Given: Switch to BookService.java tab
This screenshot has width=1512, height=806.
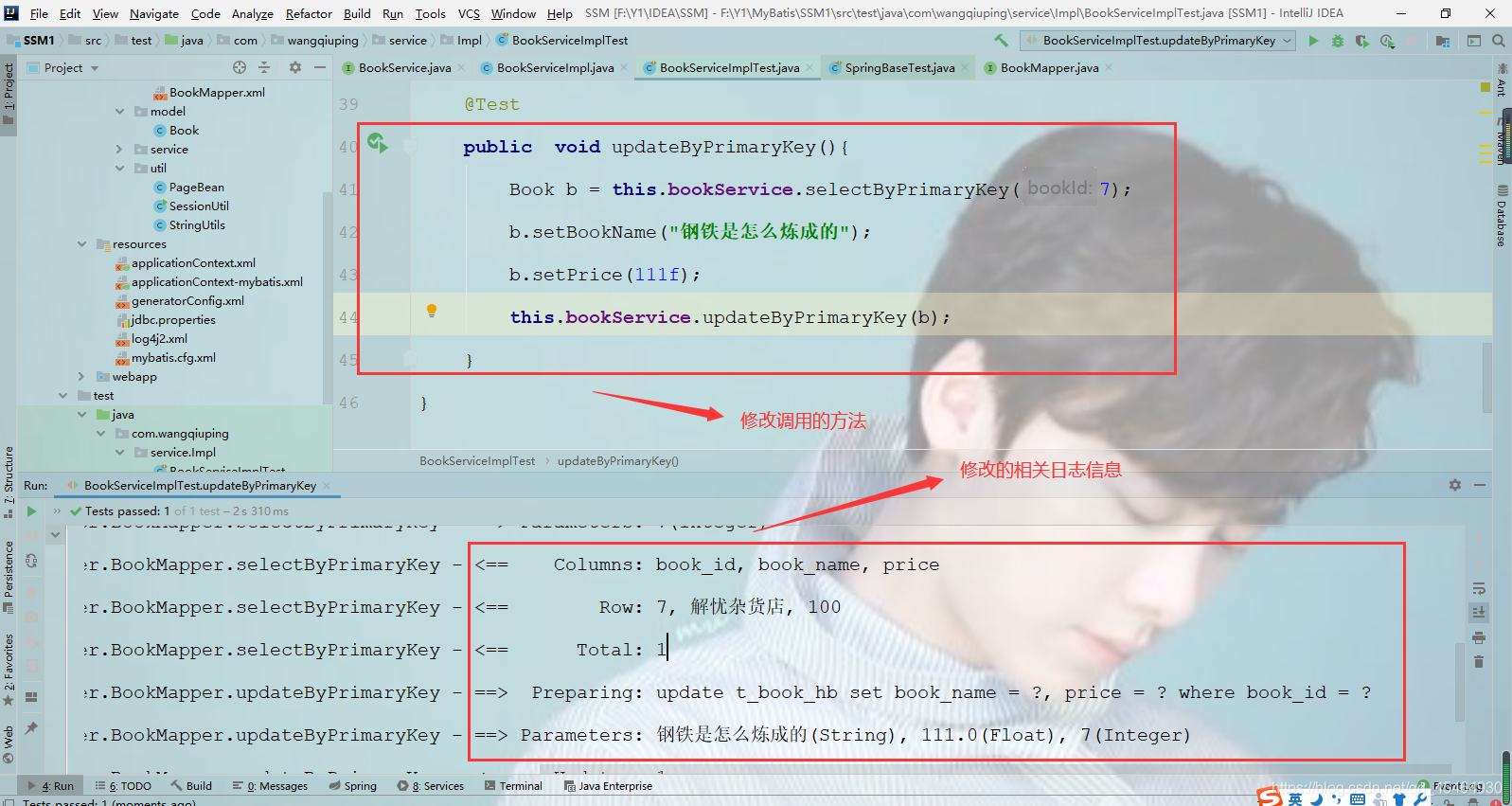Looking at the screenshot, I should [x=404, y=67].
